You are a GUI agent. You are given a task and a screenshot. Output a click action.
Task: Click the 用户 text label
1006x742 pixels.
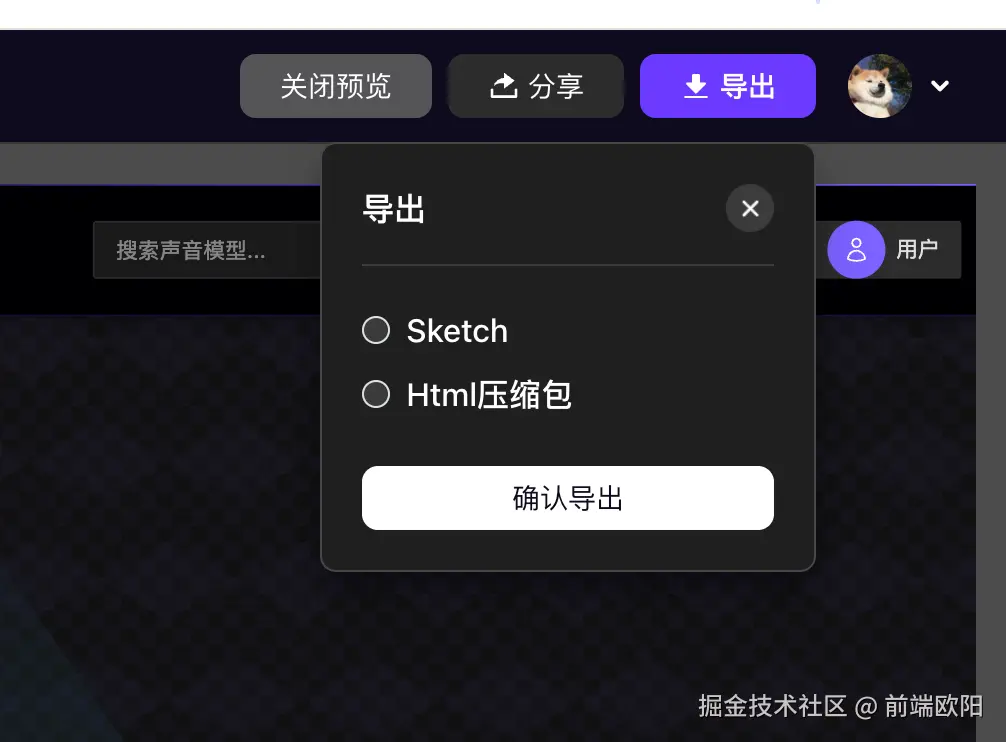(917, 249)
